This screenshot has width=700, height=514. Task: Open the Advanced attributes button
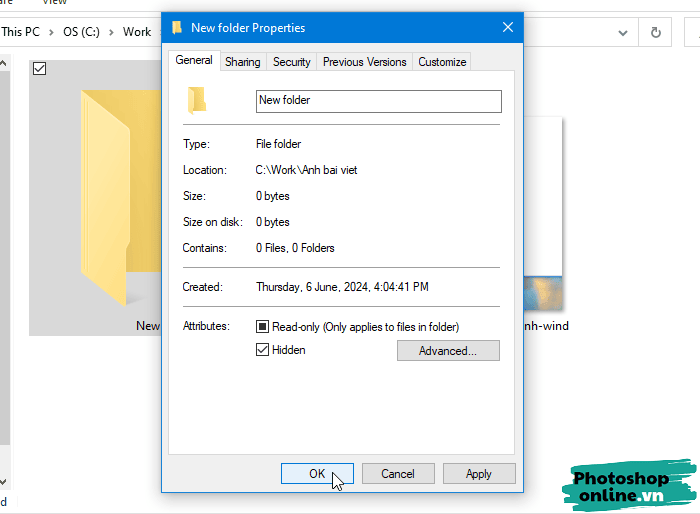(448, 351)
